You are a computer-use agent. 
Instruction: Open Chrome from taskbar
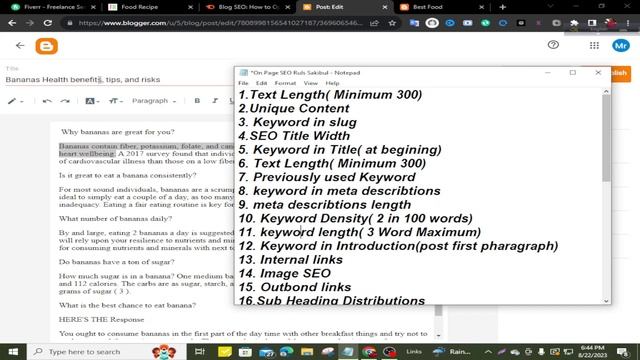click(369, 351)
